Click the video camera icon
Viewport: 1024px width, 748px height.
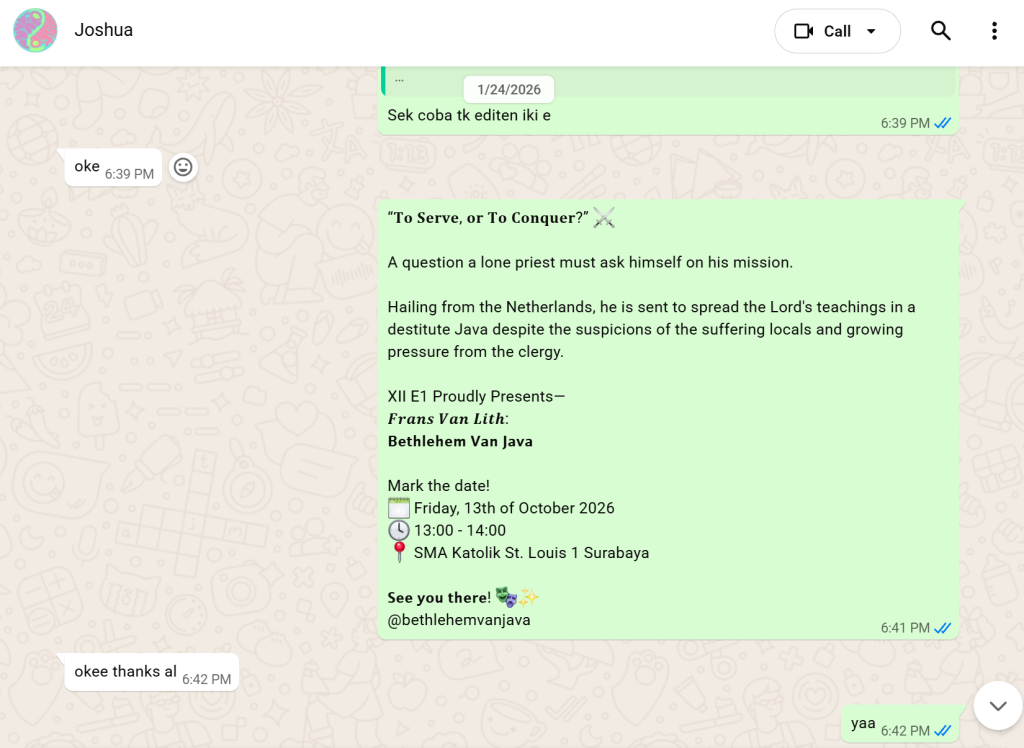(804, 31)
